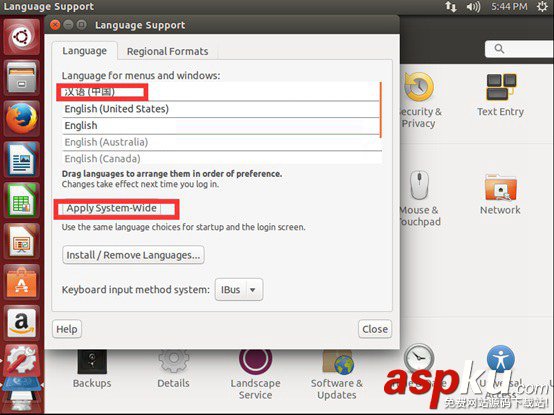This screenshot has height=415, width=554.
Task: Open the Files manager in the launcher
Action: pyautogui.click(x=22, y=78)
